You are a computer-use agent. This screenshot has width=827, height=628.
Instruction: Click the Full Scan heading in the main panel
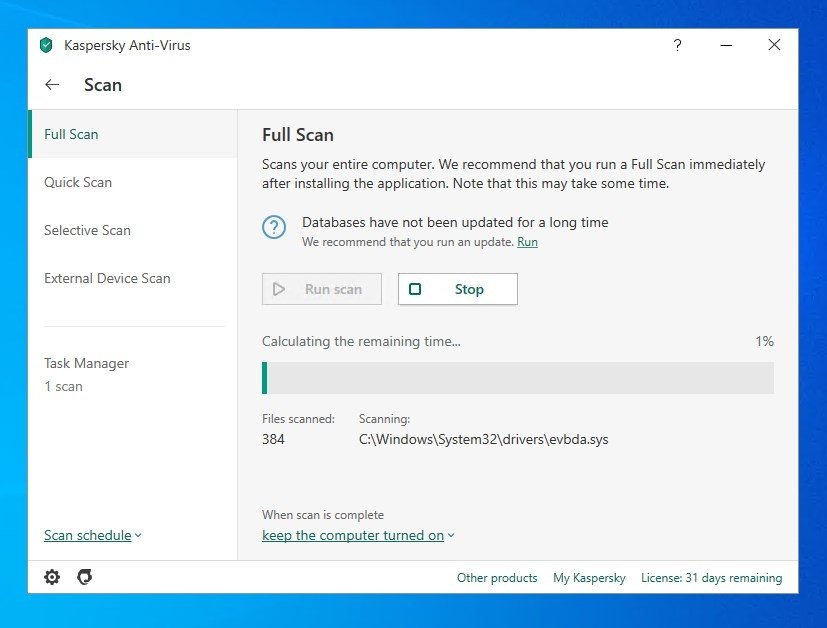click(298, 134)
